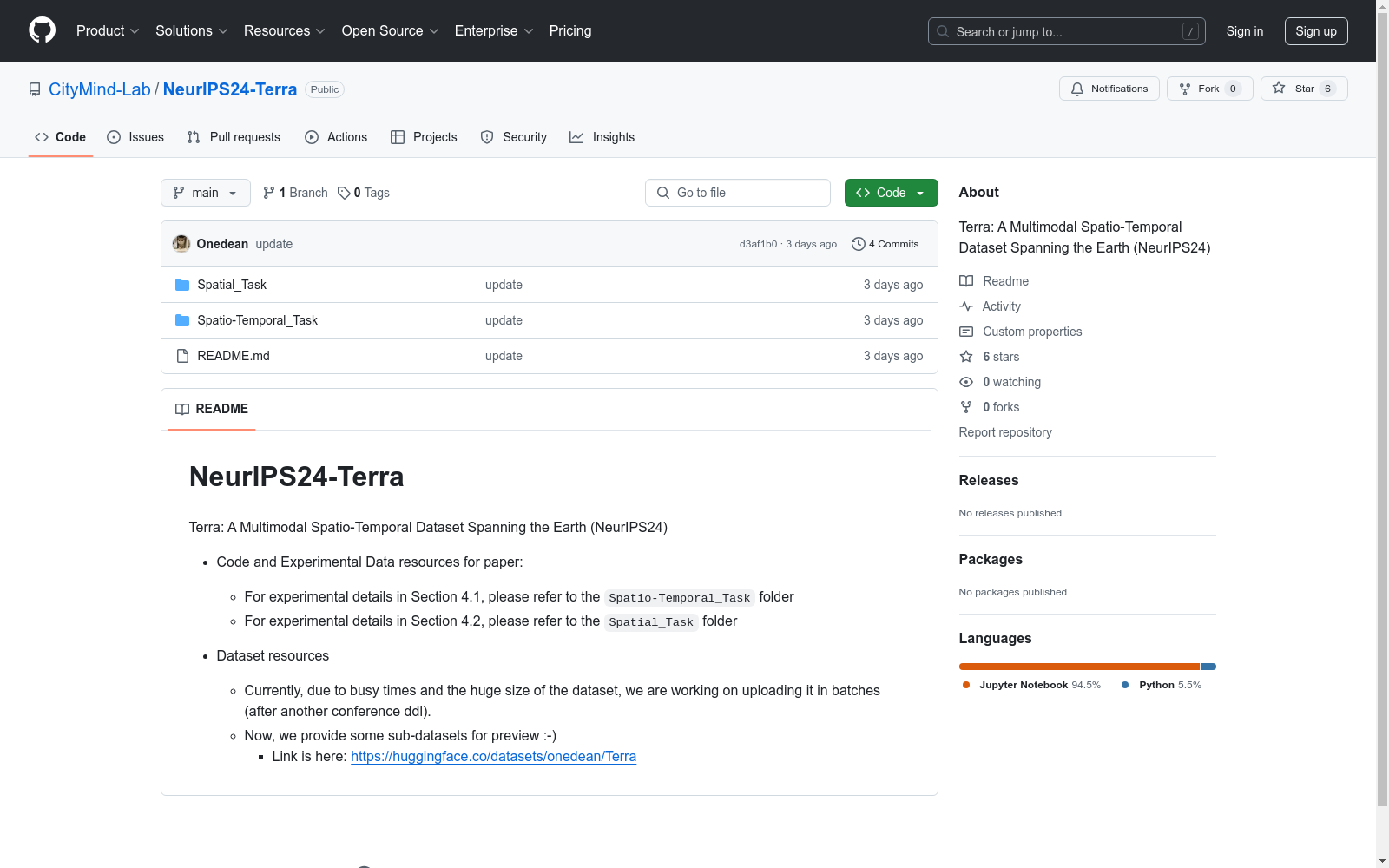Expand the Solutions menu
1389x868 pixels.
tap(191, 30)
